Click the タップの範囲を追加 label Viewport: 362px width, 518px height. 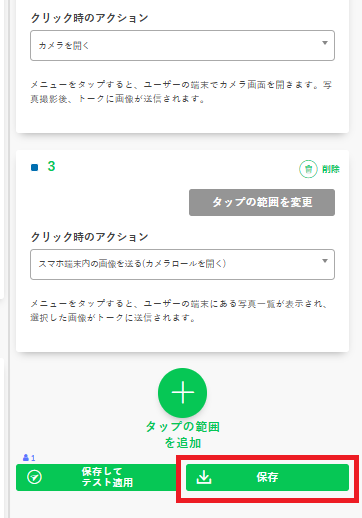point(183,435)
